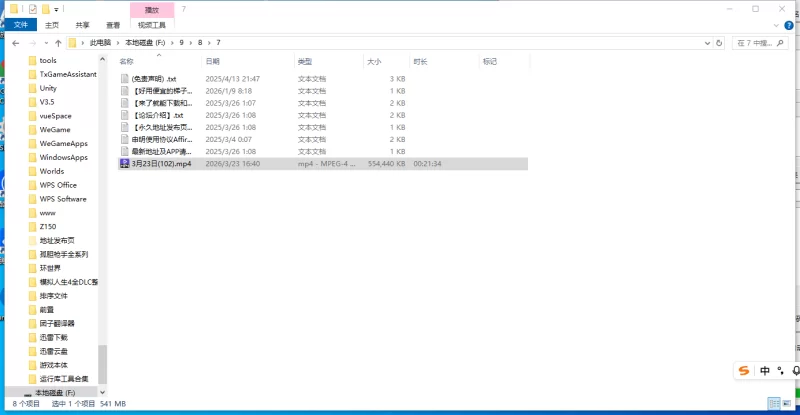800x415 pixels.
Task: Click the Forward navigation arrow
Action: pyautogui.click(x=33, y=43)
